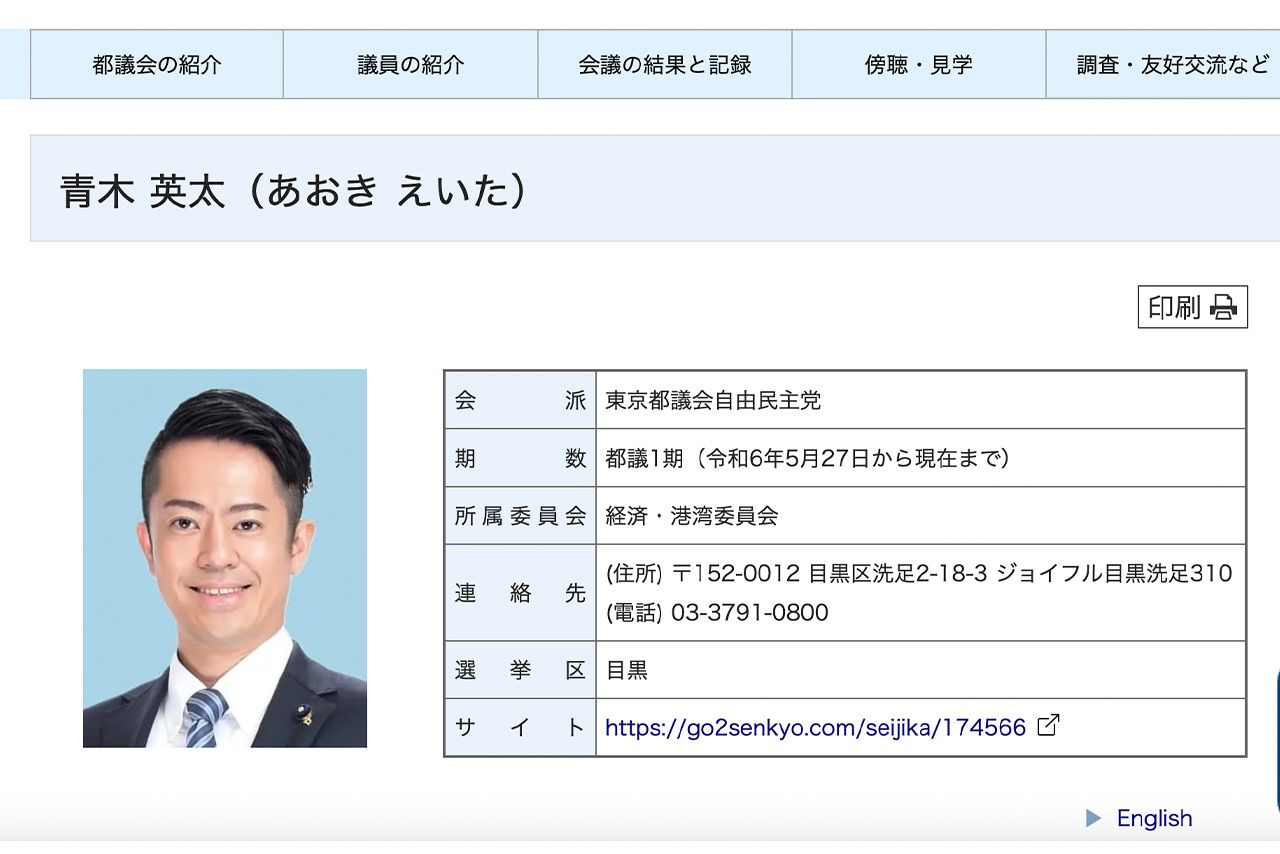Click the external link icon after the URL
Screen dimensions: 1280x854
pyautogui.click(x=1048, y=726)
